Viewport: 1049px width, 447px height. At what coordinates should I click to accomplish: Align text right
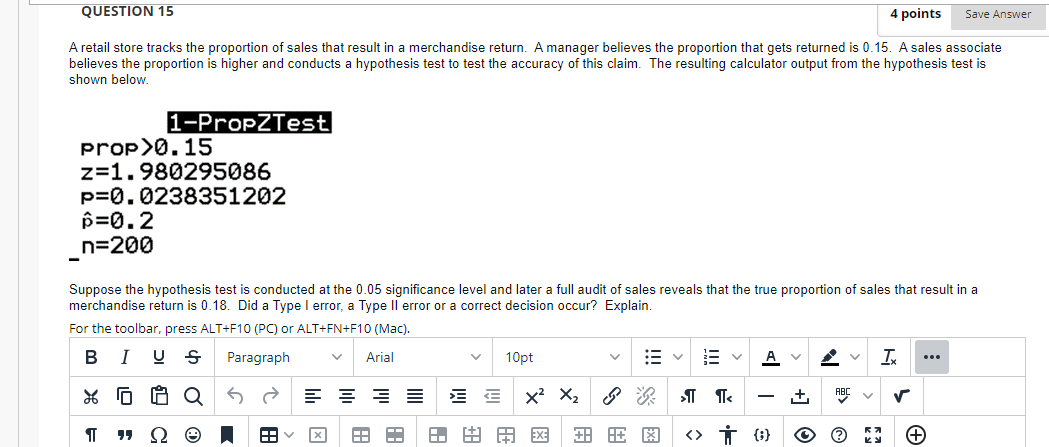[380, 397]
